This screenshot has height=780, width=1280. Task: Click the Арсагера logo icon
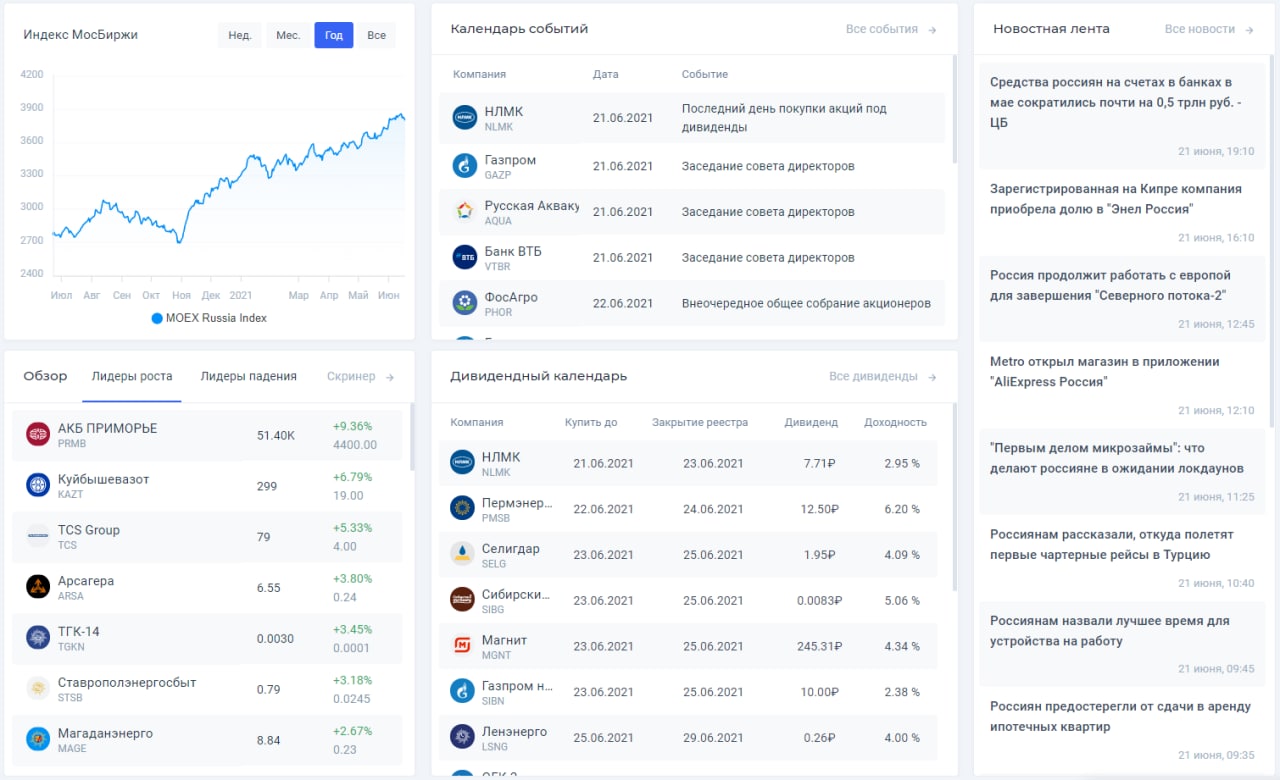coord(38,587)
